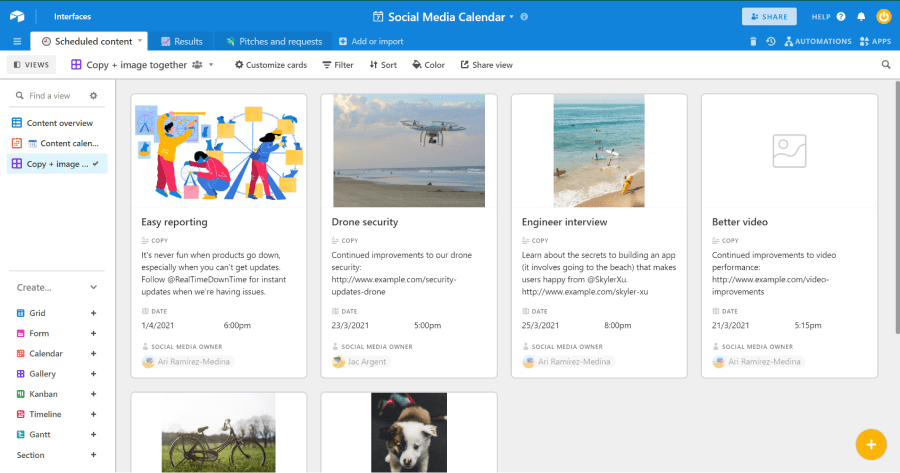Open the bicycle photo card
The image size is (900, 473).
219,433
